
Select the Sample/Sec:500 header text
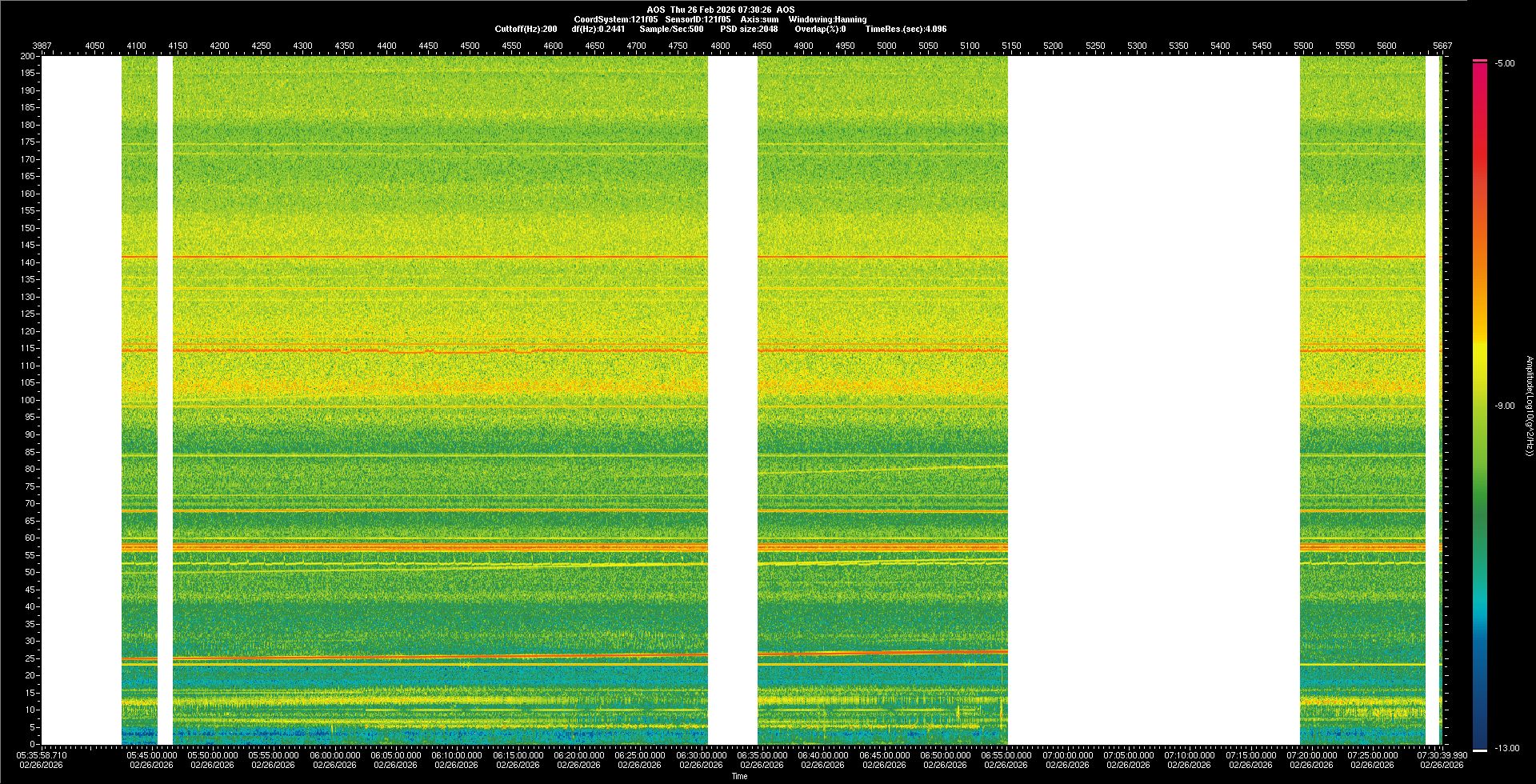point(671,29)
